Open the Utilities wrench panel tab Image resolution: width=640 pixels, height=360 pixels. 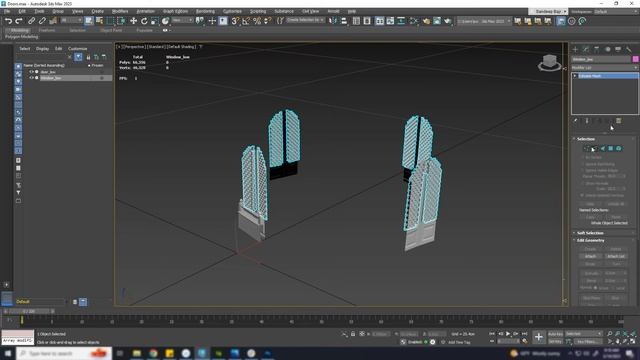click(x=629, y=49)
